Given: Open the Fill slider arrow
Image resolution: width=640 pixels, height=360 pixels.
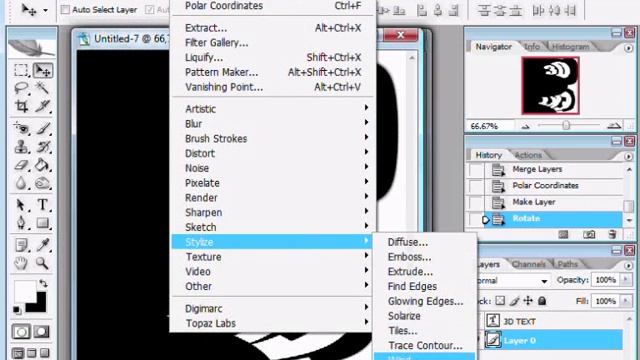Looking at the screenshot, I should click(x=626, y=301).
